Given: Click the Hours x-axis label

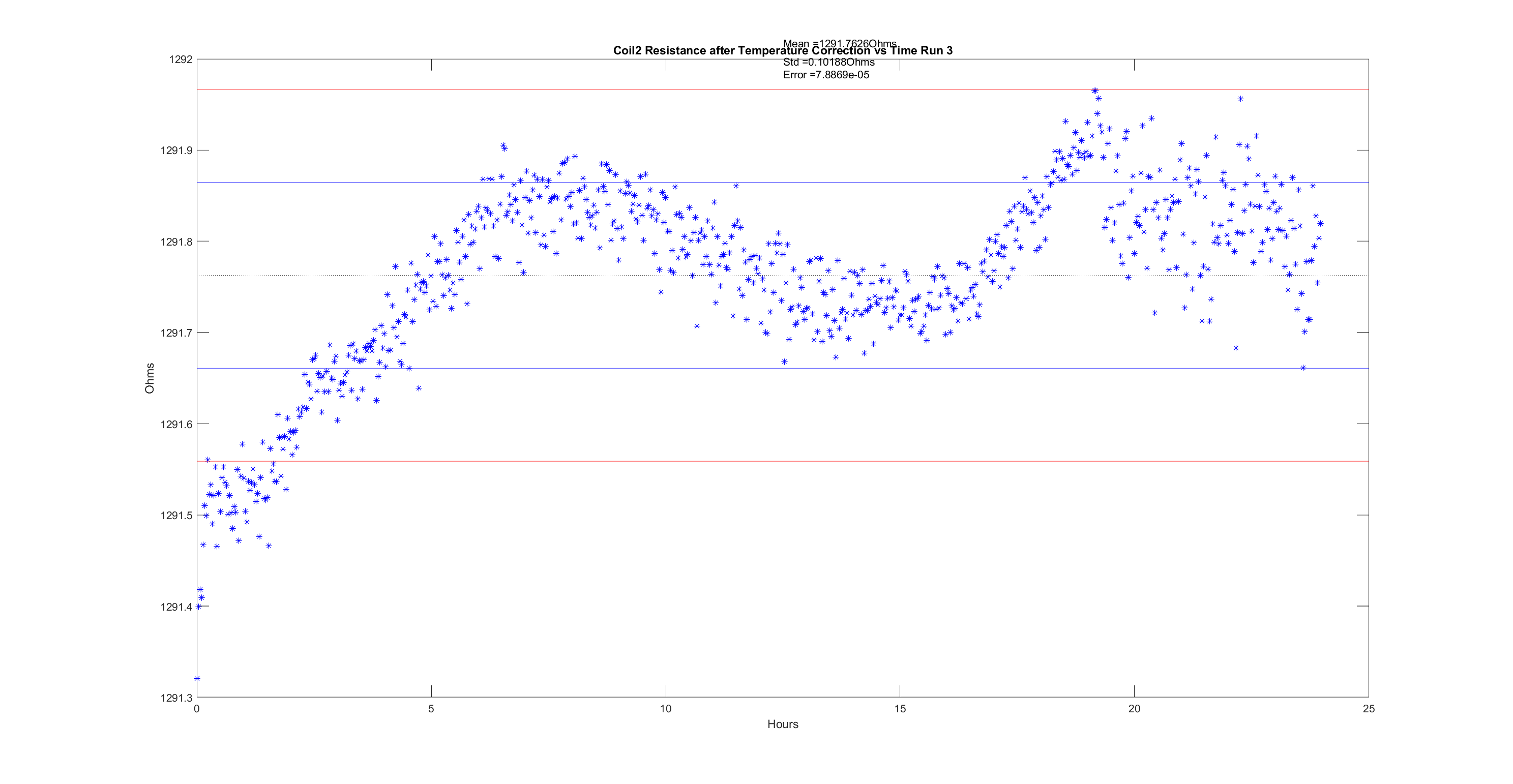Looking at the screenshot, I should (x=782, y=724).
